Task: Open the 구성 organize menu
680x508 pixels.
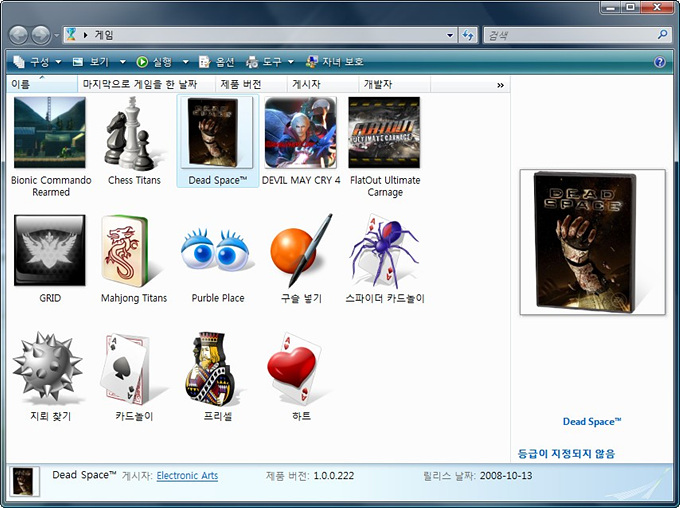Action: point(37,62)
